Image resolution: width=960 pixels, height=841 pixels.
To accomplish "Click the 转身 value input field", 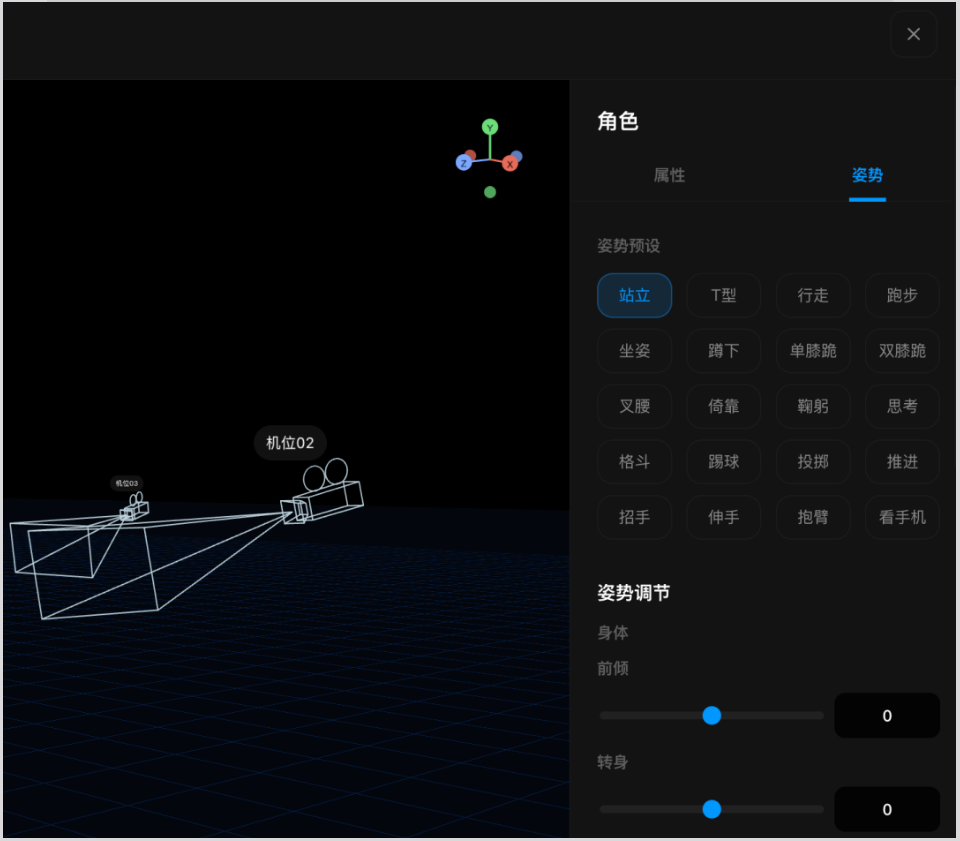I will (887, 809).
